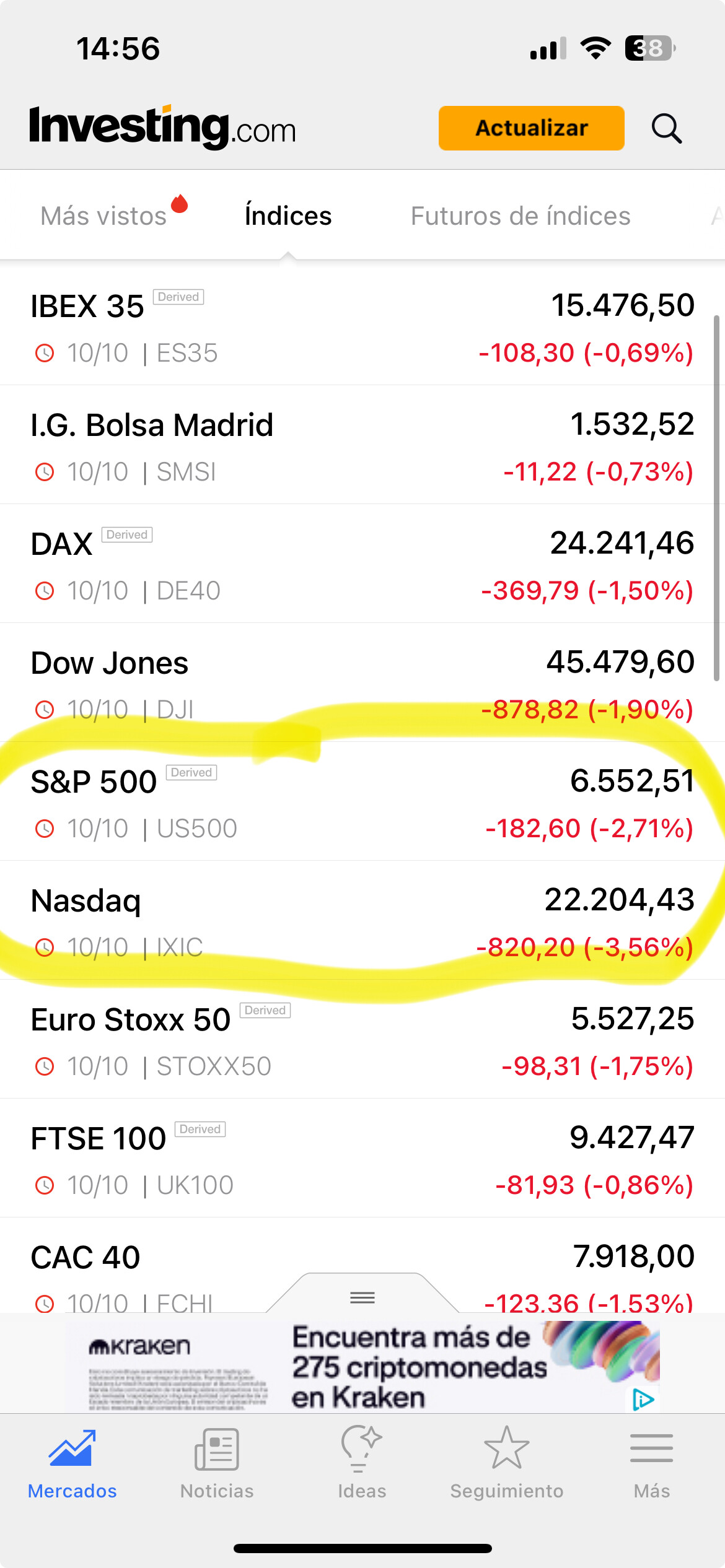Switch to Futuros de índices tab
Viewport: 725px width, 1568px height.
pyautogui.click(x=521, y=216)
